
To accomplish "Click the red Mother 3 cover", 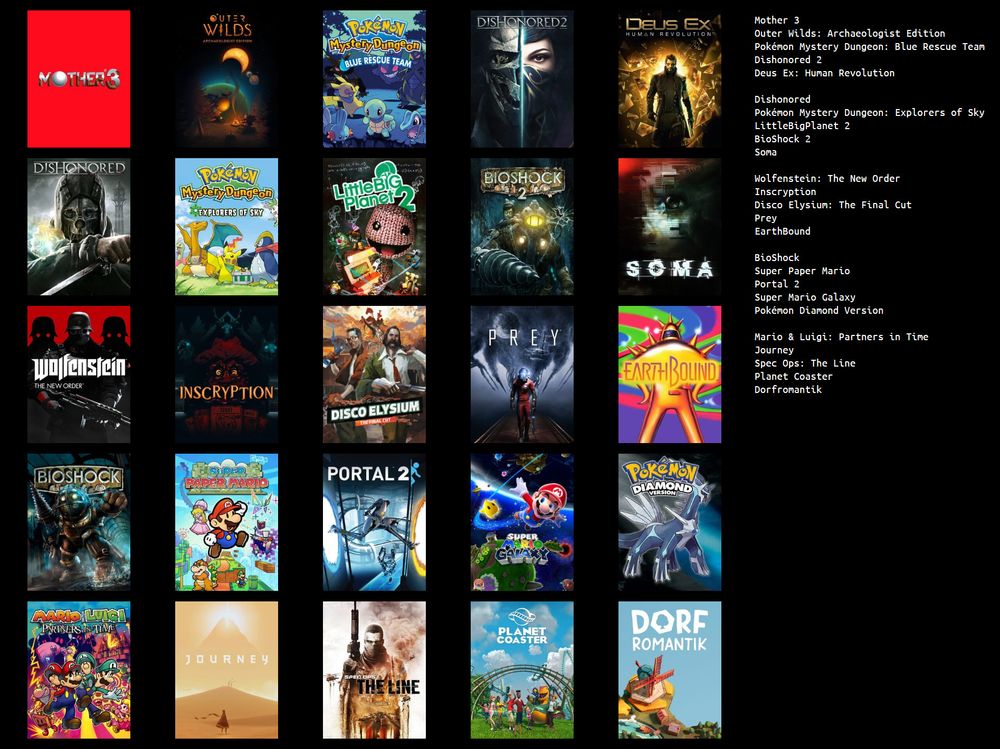I will (x=78, y=78).
